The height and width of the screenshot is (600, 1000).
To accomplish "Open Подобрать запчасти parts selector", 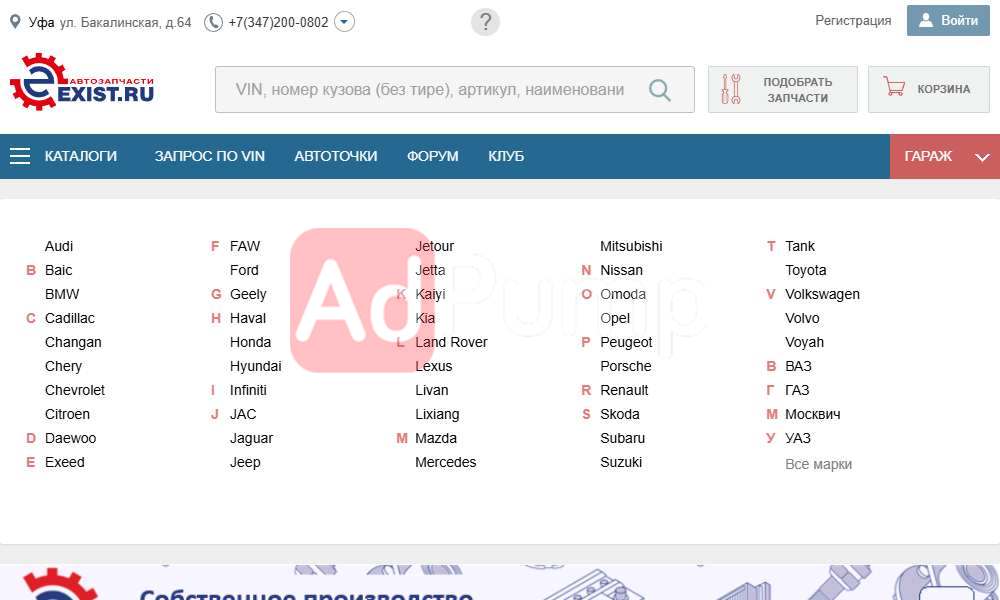I will [783, 90].
